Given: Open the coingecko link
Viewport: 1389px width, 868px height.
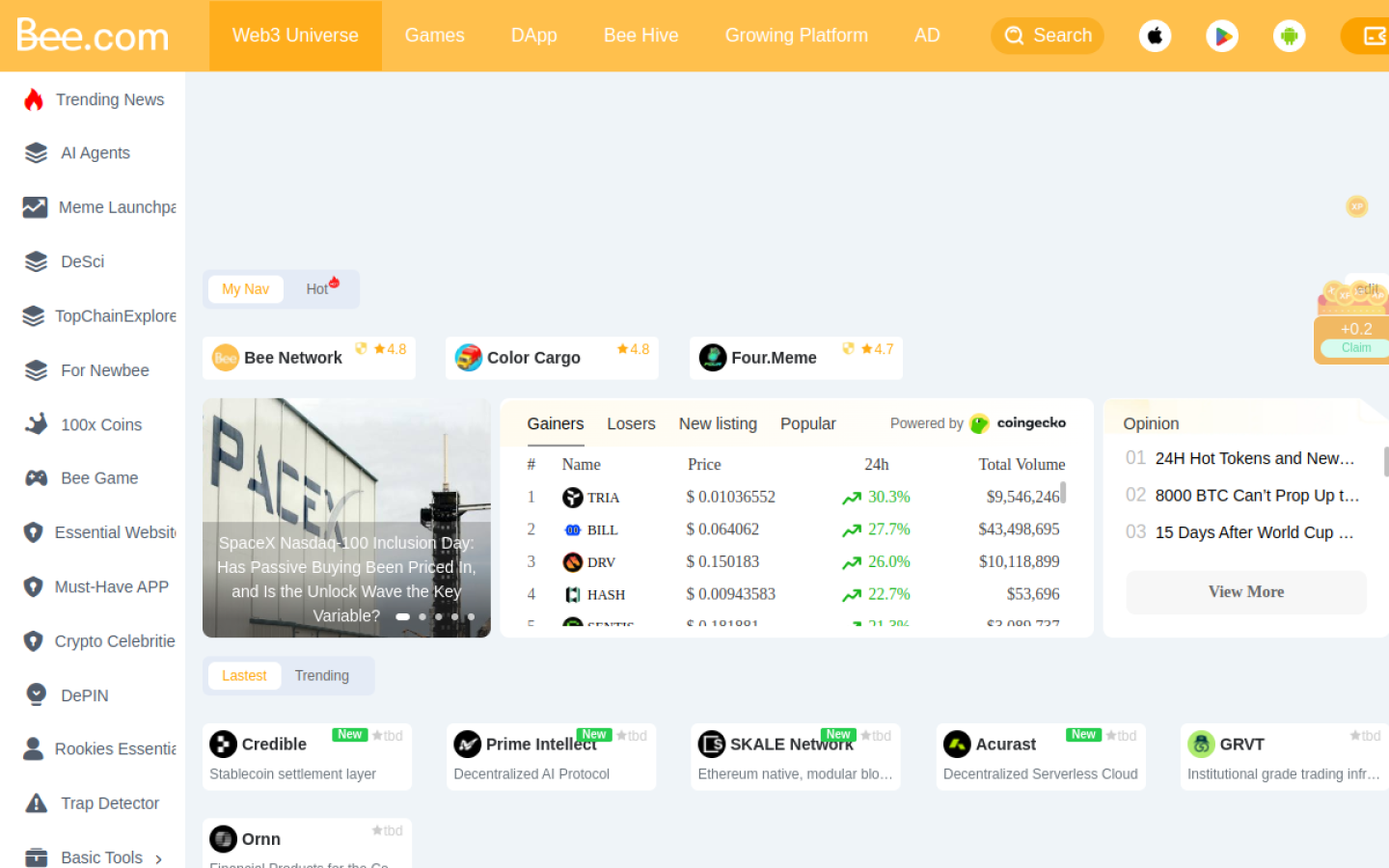Looking at the screenshot, I should point(1019,423).
